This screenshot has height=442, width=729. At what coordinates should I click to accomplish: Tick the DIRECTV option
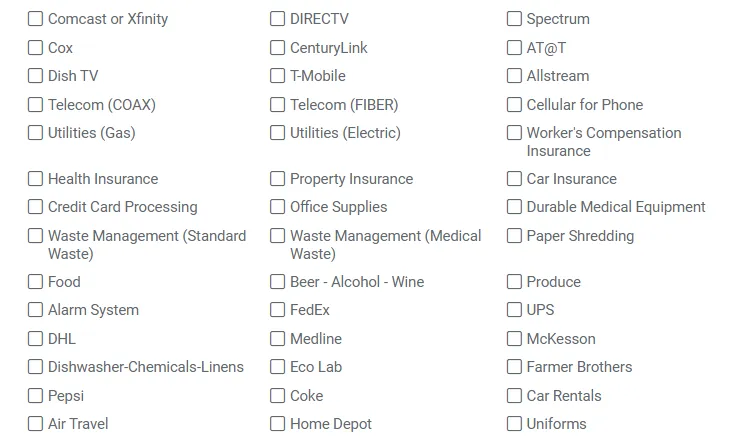click(278, 19)
